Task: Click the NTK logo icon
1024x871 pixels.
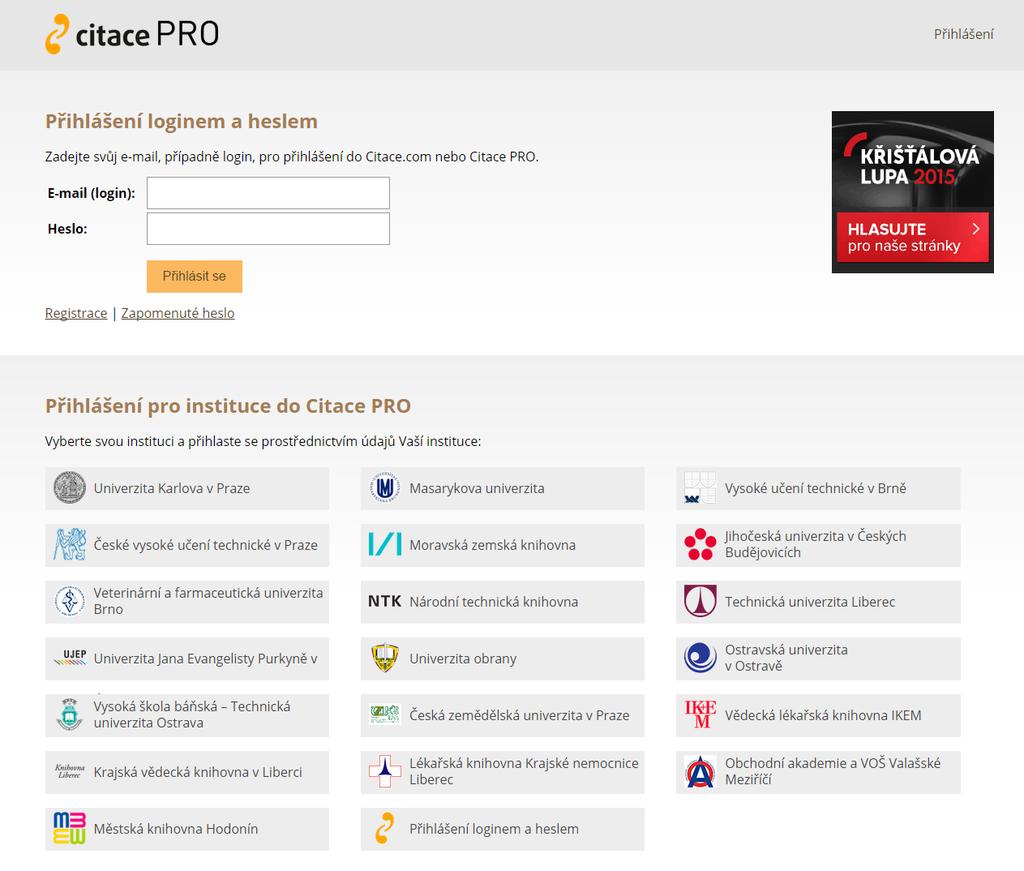Action: [x=385, y=601]
